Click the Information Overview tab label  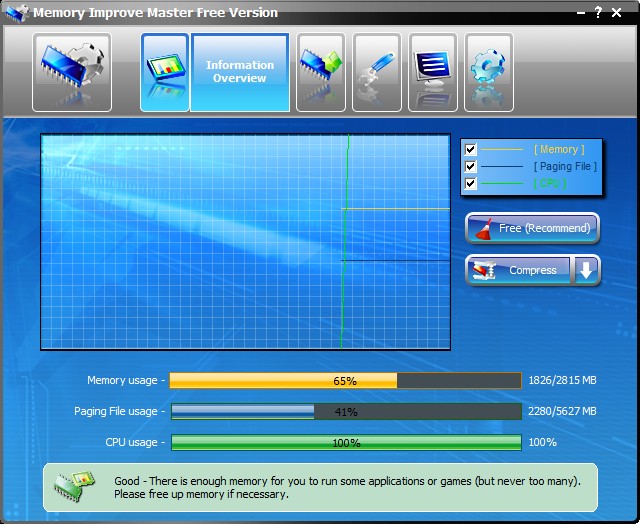(240, 72)
